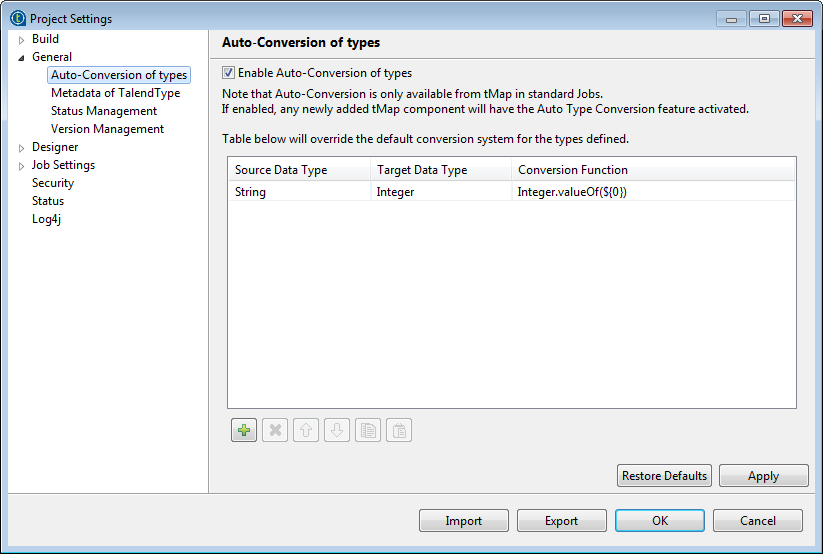Expand the Job Settings tree node
The width and height of the screenshot is (823, 554).
pyautogui.click(x=21, y=166)
